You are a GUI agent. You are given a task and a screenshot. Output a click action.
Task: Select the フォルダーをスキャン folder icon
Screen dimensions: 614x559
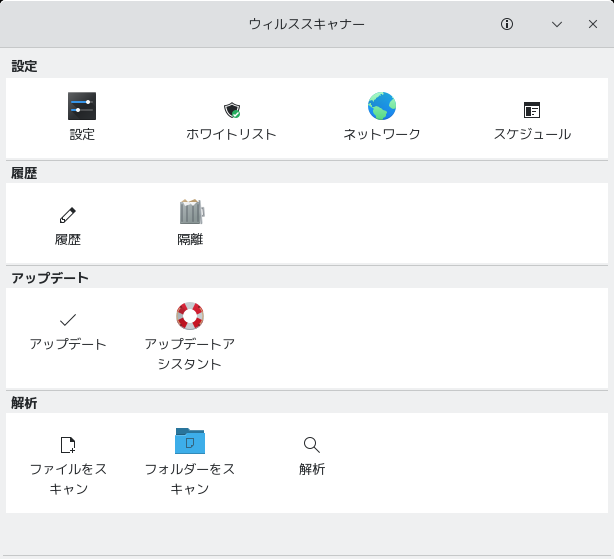pyautogui.click(x=190, y=441)
